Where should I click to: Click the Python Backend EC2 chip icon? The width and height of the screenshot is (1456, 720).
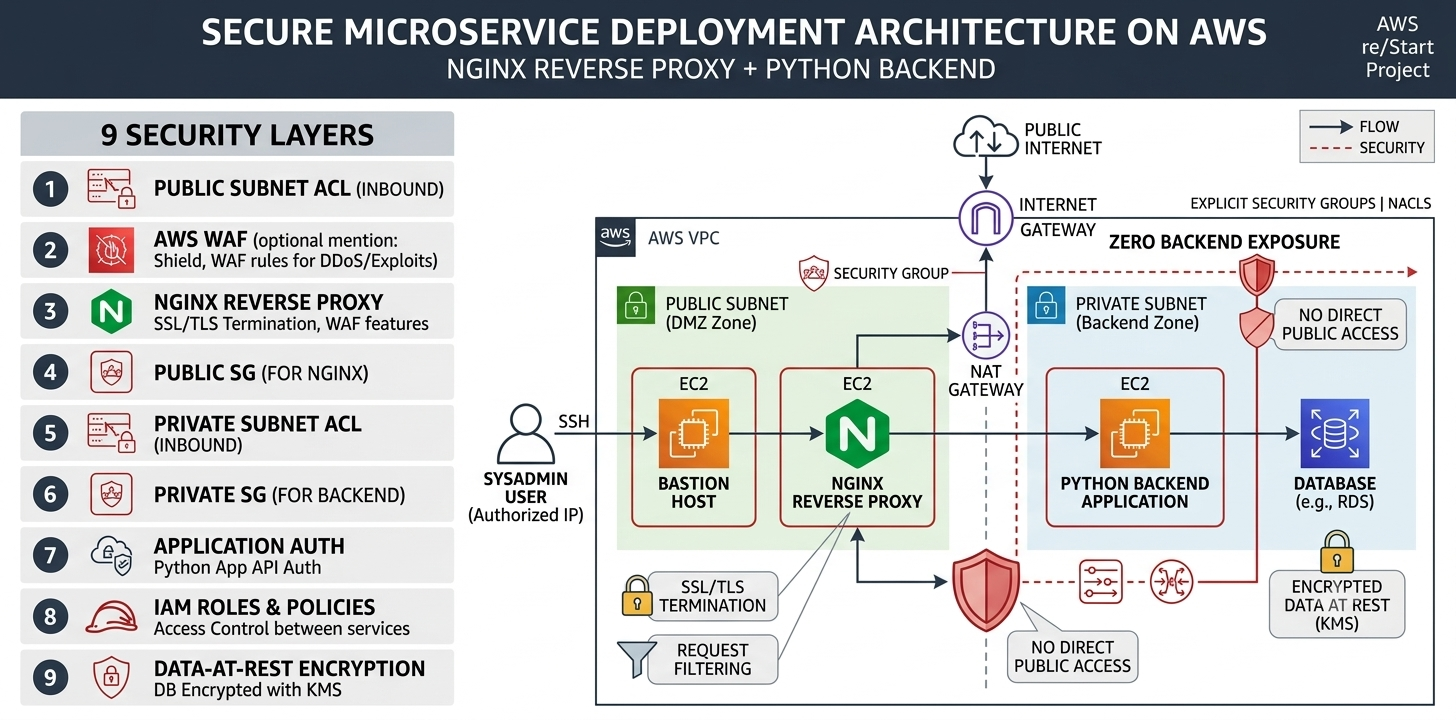(1134, 433)
